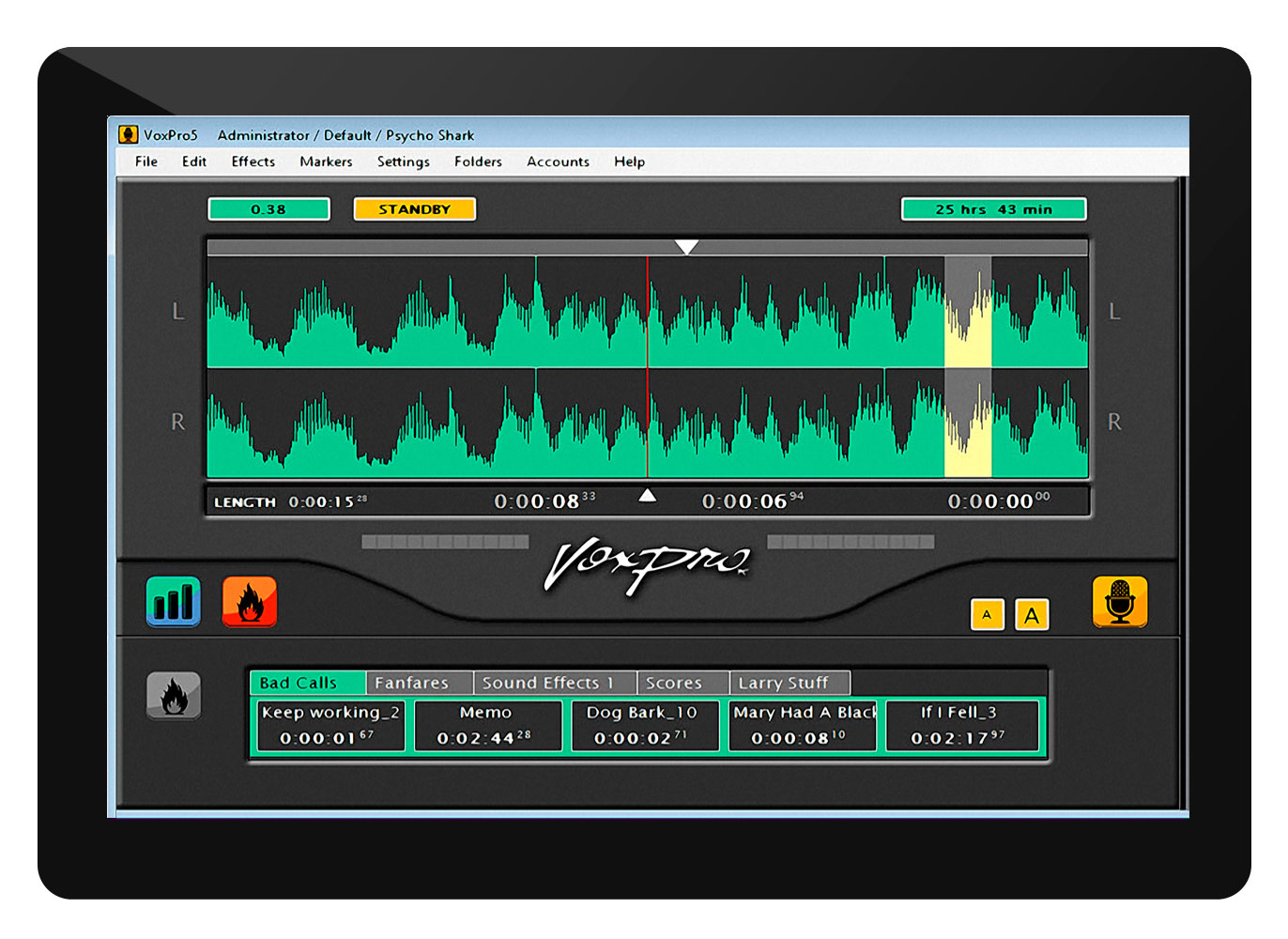Click the gray scrub bar above waveform
The width and height of the screenshot is (1288, 939).
648,248
